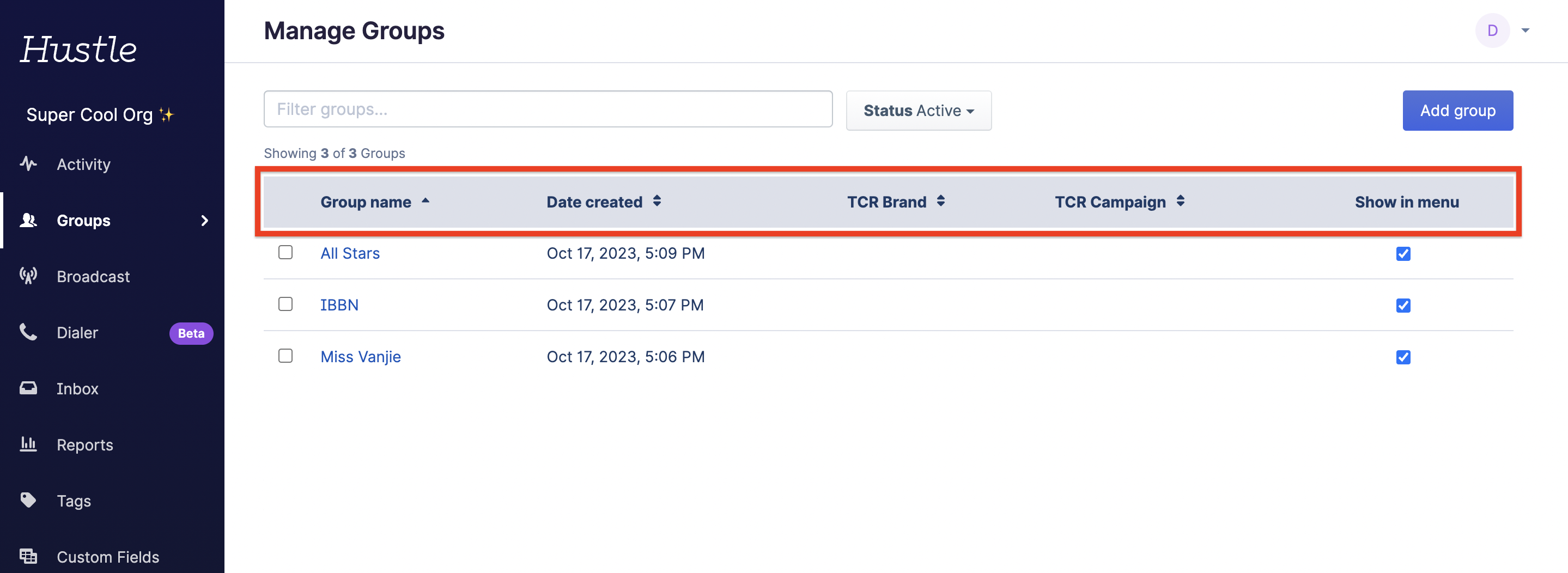Click the Custom Fields table icon
Viewport: 1568px width, 573px height.
pyautogui.click(x=28, y=556)
